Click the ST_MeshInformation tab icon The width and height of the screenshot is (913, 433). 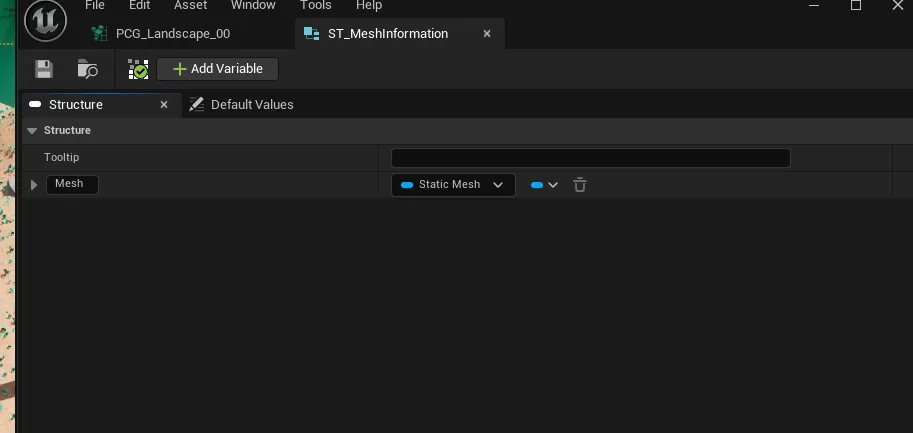pos(312,34)
